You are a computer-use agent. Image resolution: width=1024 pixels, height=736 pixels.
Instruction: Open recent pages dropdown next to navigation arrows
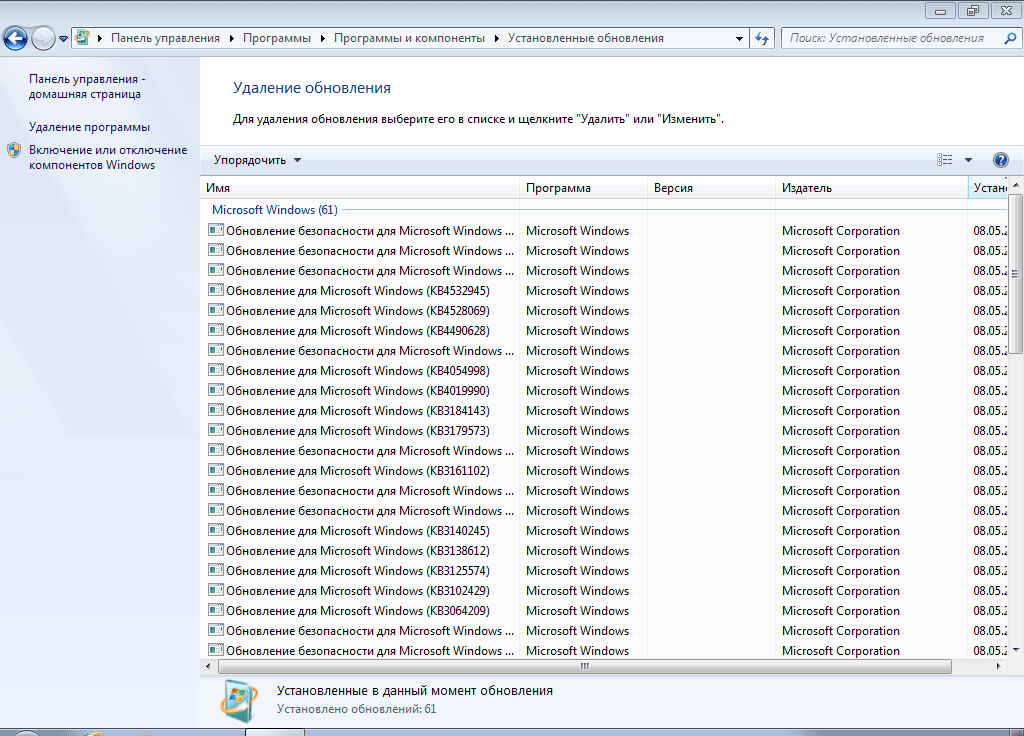(63, 39)
